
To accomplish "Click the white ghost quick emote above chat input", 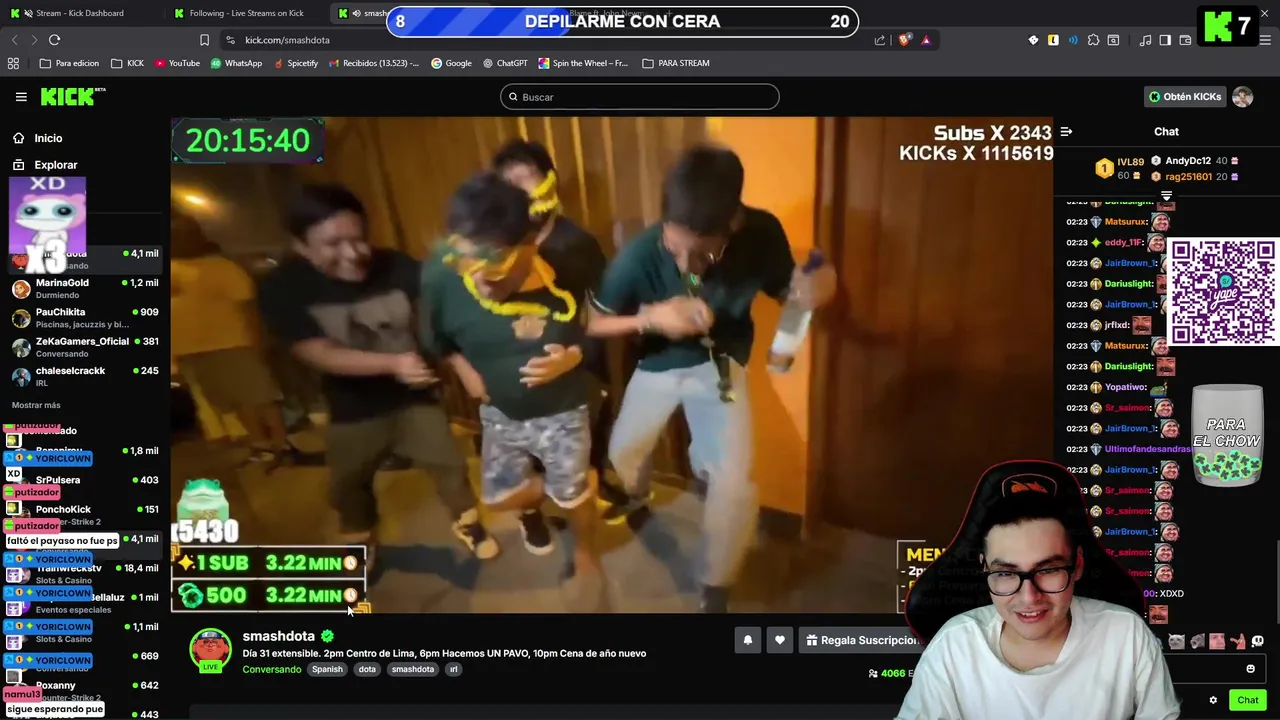I will [x=1257, y=642].
